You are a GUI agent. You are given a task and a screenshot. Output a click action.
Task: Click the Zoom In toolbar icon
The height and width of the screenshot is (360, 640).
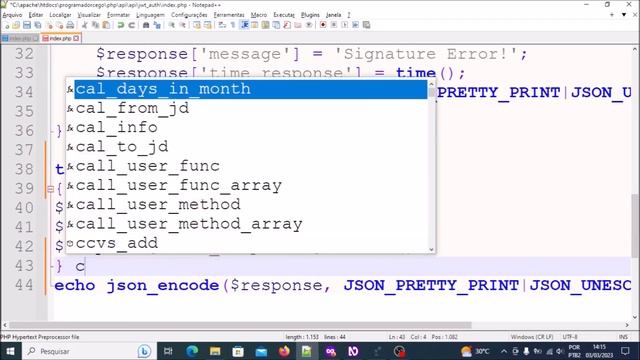171,25
